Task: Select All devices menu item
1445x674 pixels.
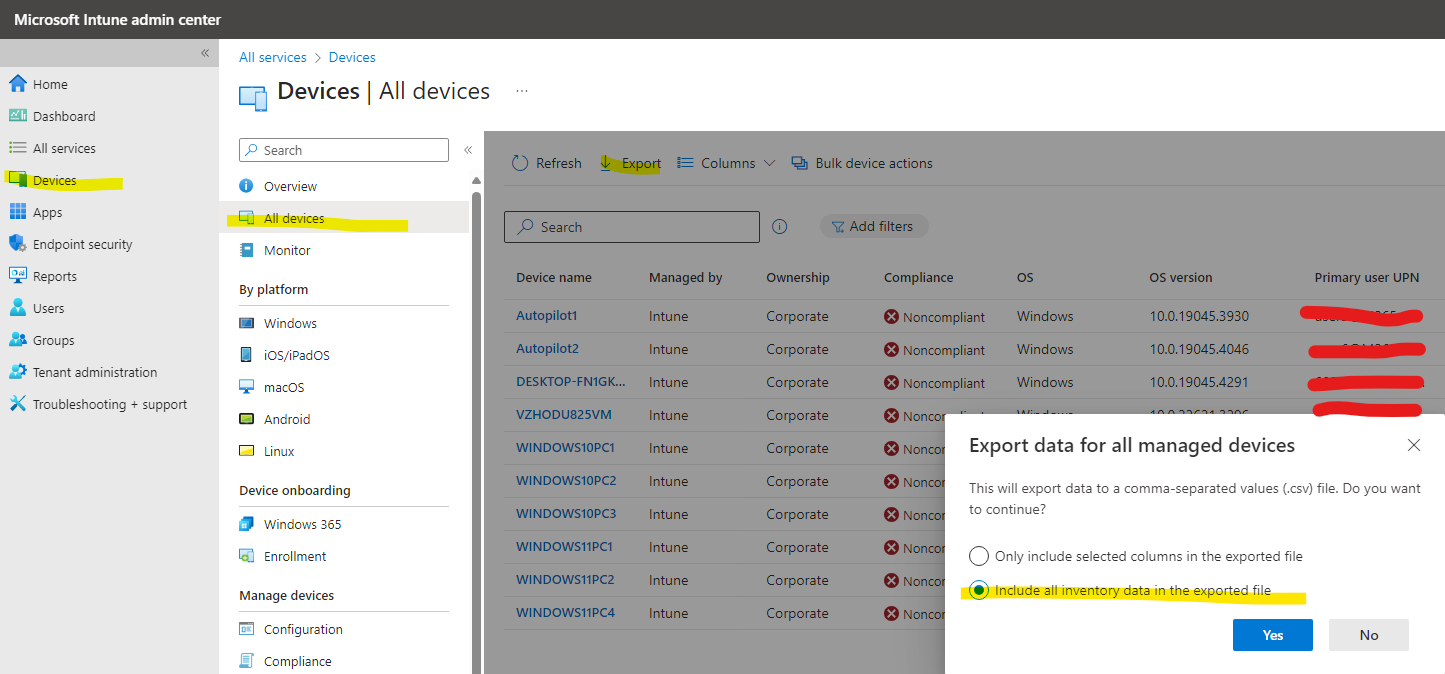Action: pyautogui.click(x=344, y=218)
